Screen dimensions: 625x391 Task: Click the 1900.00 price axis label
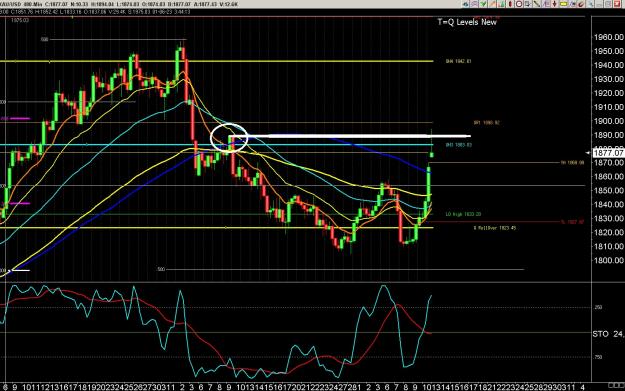point(609,121)
